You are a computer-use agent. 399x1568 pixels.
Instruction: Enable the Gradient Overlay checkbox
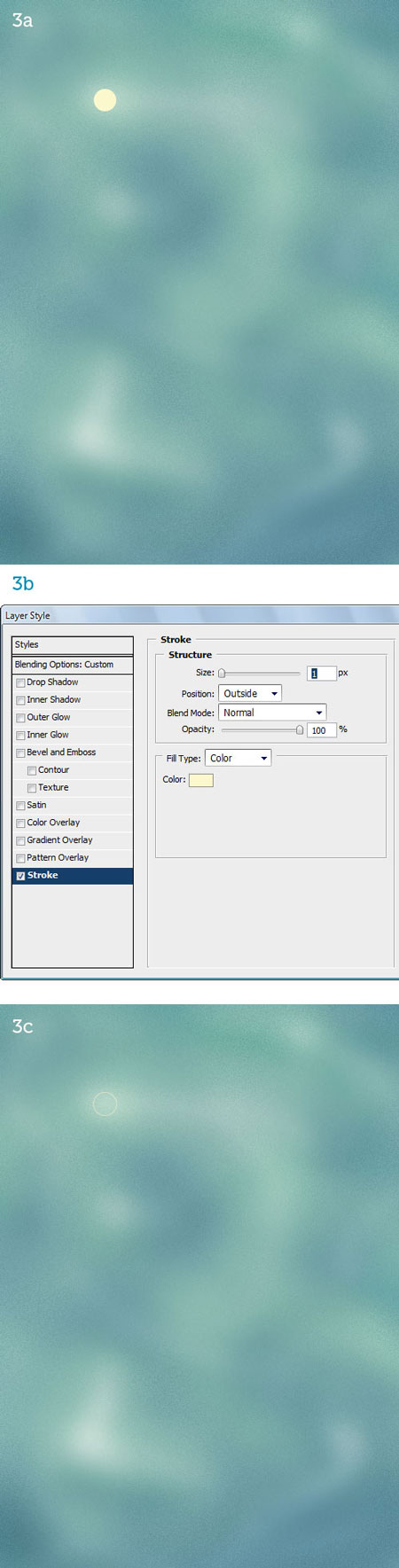[20, 841]
